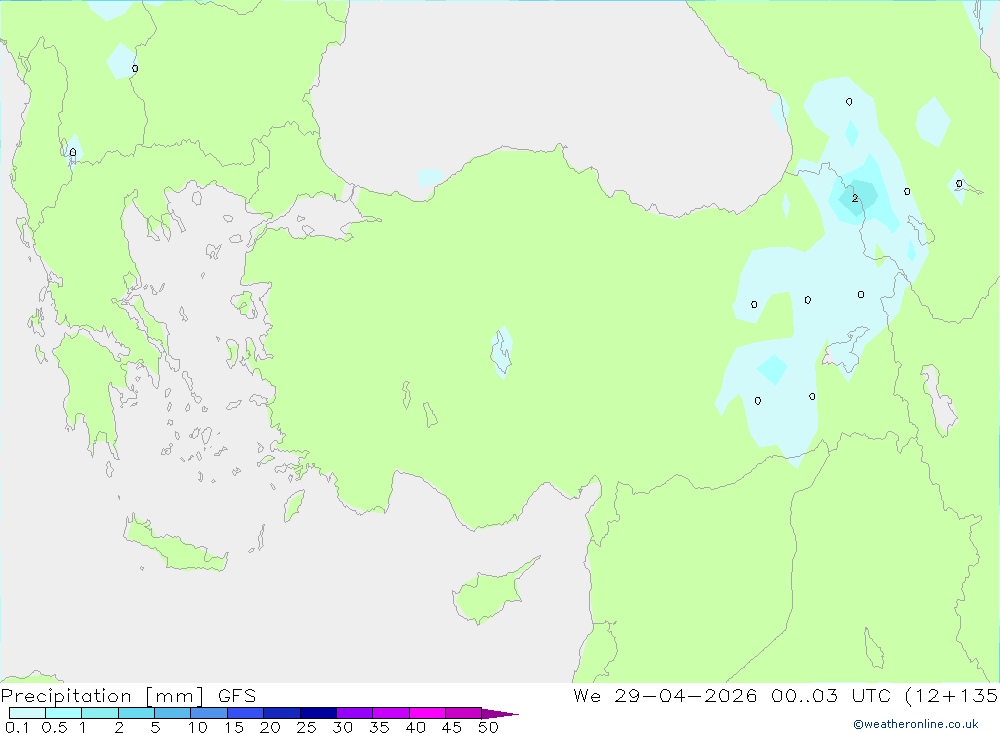
Task: Click the '40' legend scale label
Action: (415, 727)
